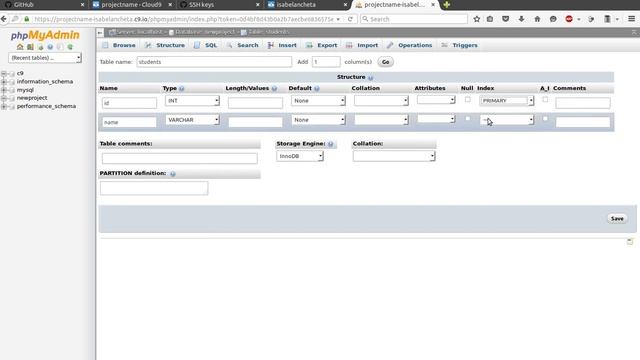
Task: Open the Export tab
Action: coord(322,45)
